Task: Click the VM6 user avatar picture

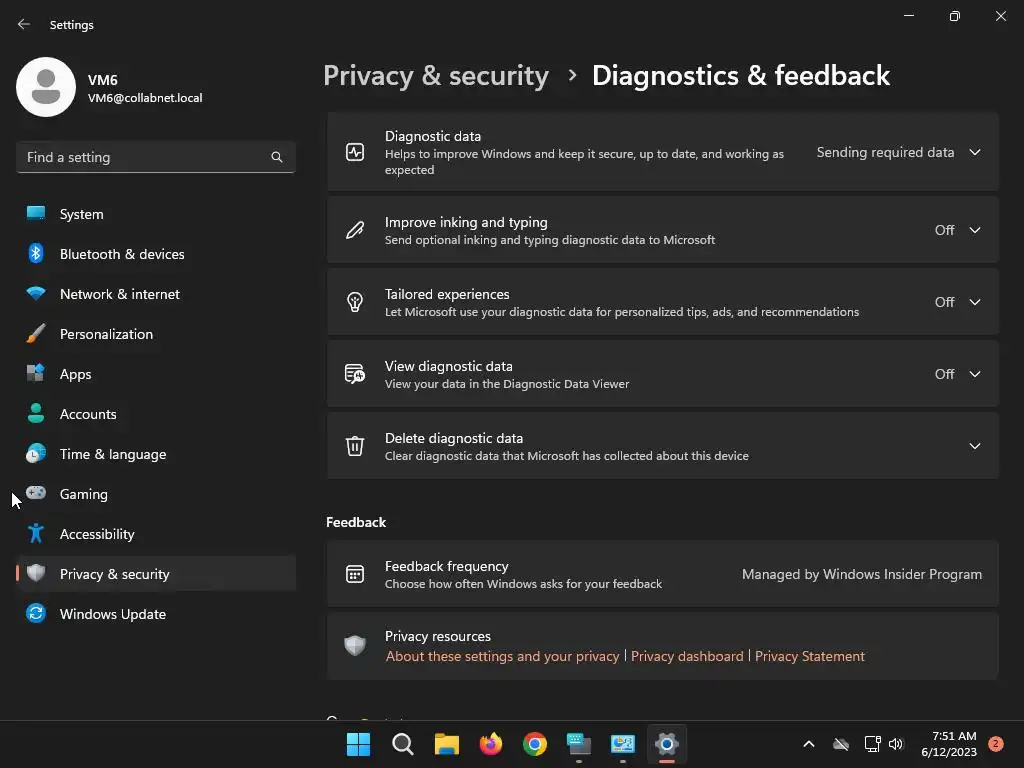Action: [x=46, y=87]
